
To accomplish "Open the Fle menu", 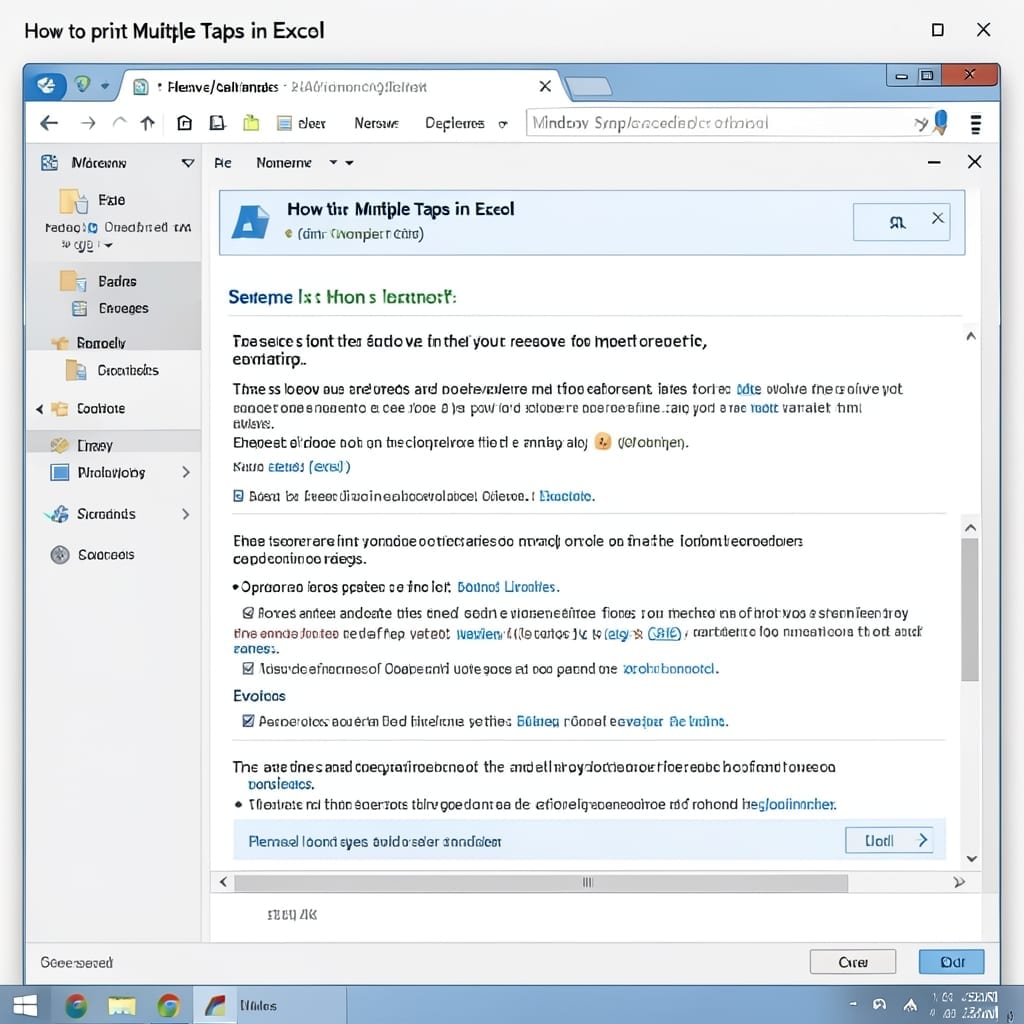I will pyautogui.click(x=223, y=163).
